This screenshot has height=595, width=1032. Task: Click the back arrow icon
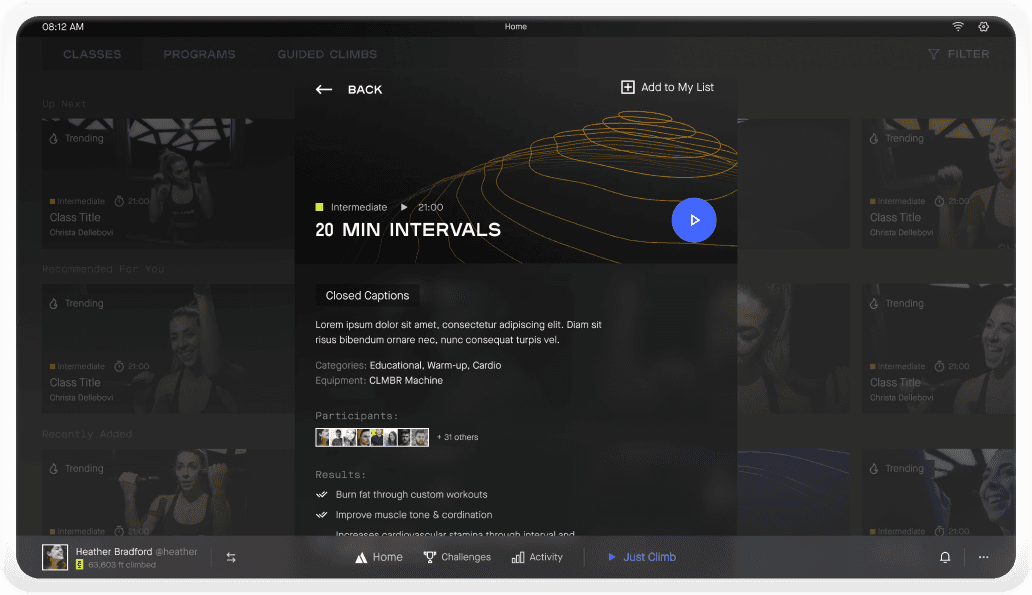pyautogui.click(x=323, y=90)
